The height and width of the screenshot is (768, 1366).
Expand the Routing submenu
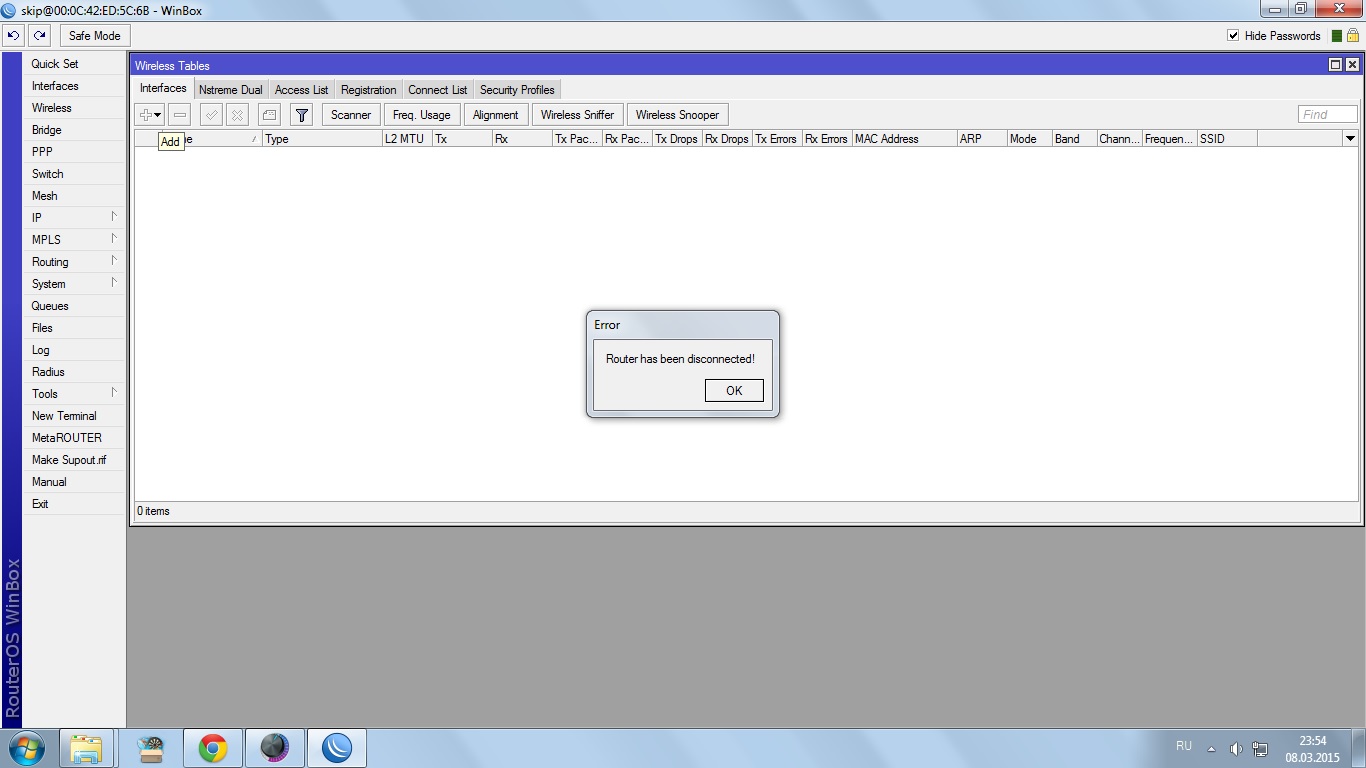click(x=74, y=262)
